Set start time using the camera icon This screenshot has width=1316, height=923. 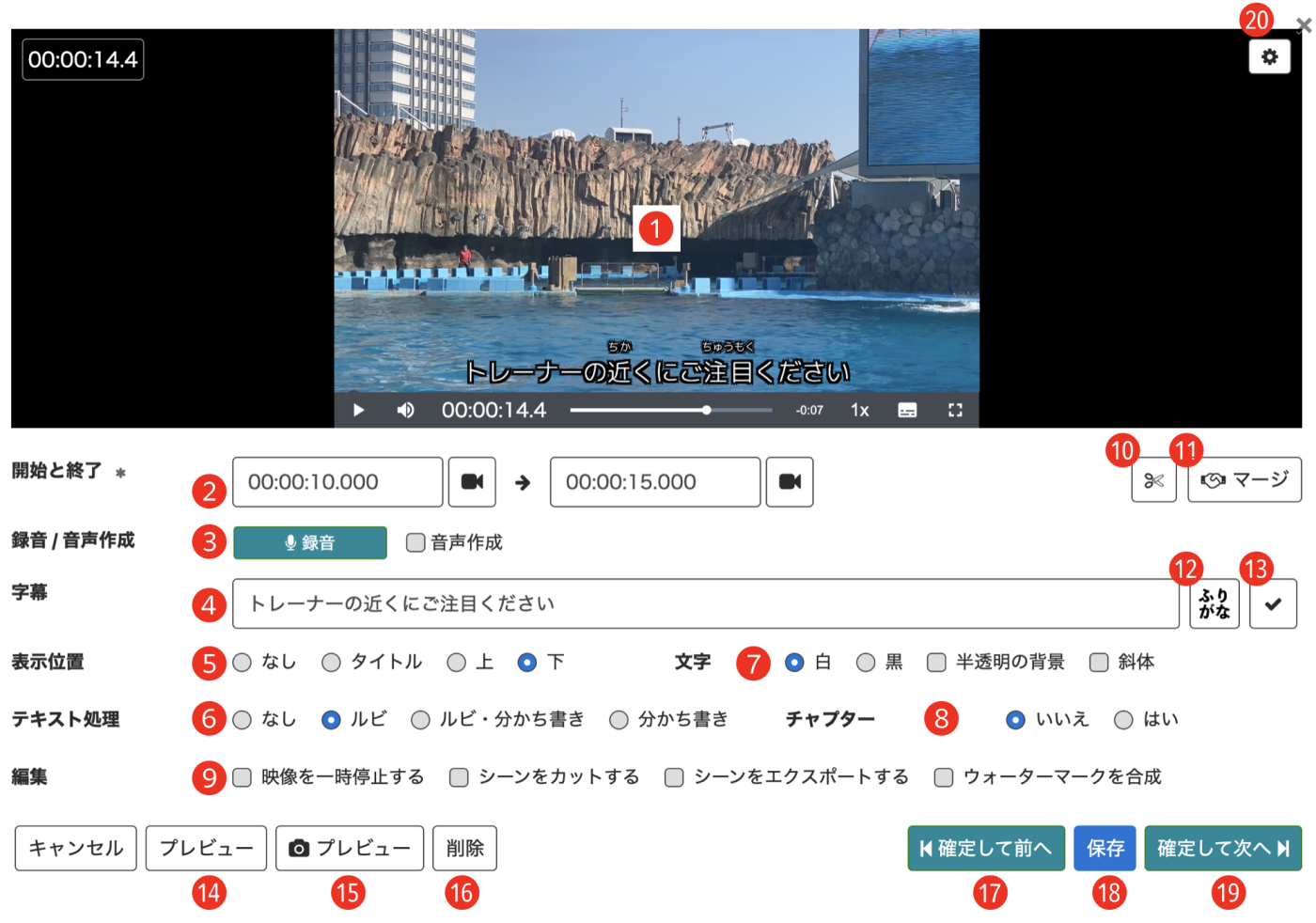pos(472,482)
